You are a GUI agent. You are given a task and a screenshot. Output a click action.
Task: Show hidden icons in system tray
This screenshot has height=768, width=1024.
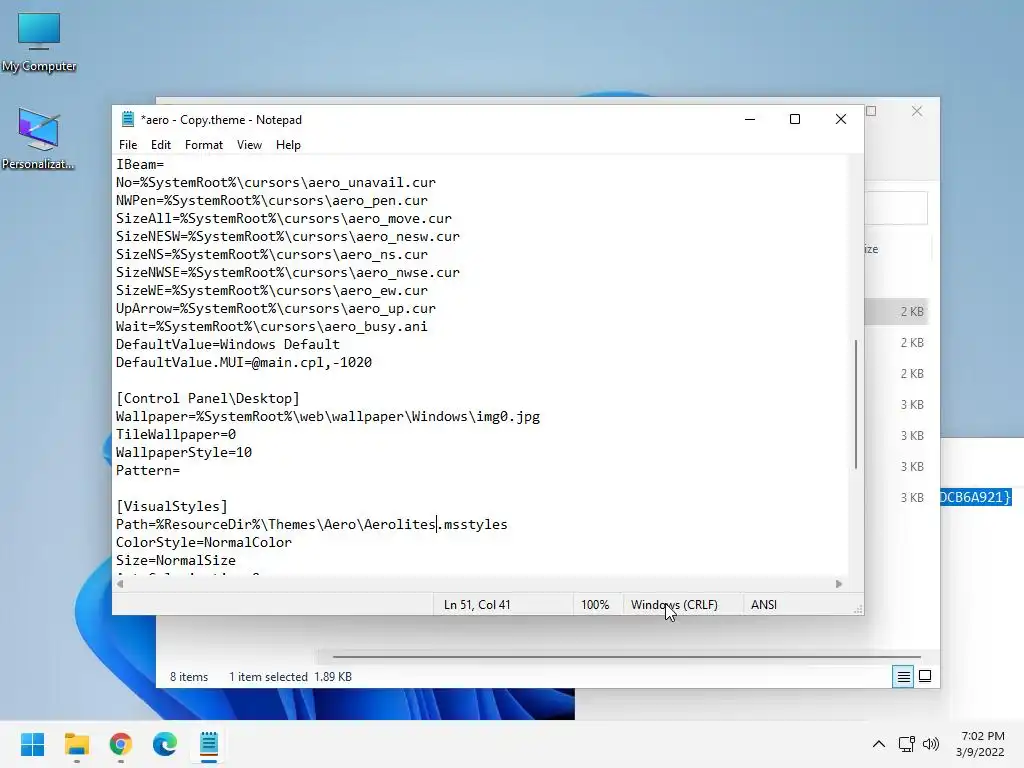coord(879,744)
